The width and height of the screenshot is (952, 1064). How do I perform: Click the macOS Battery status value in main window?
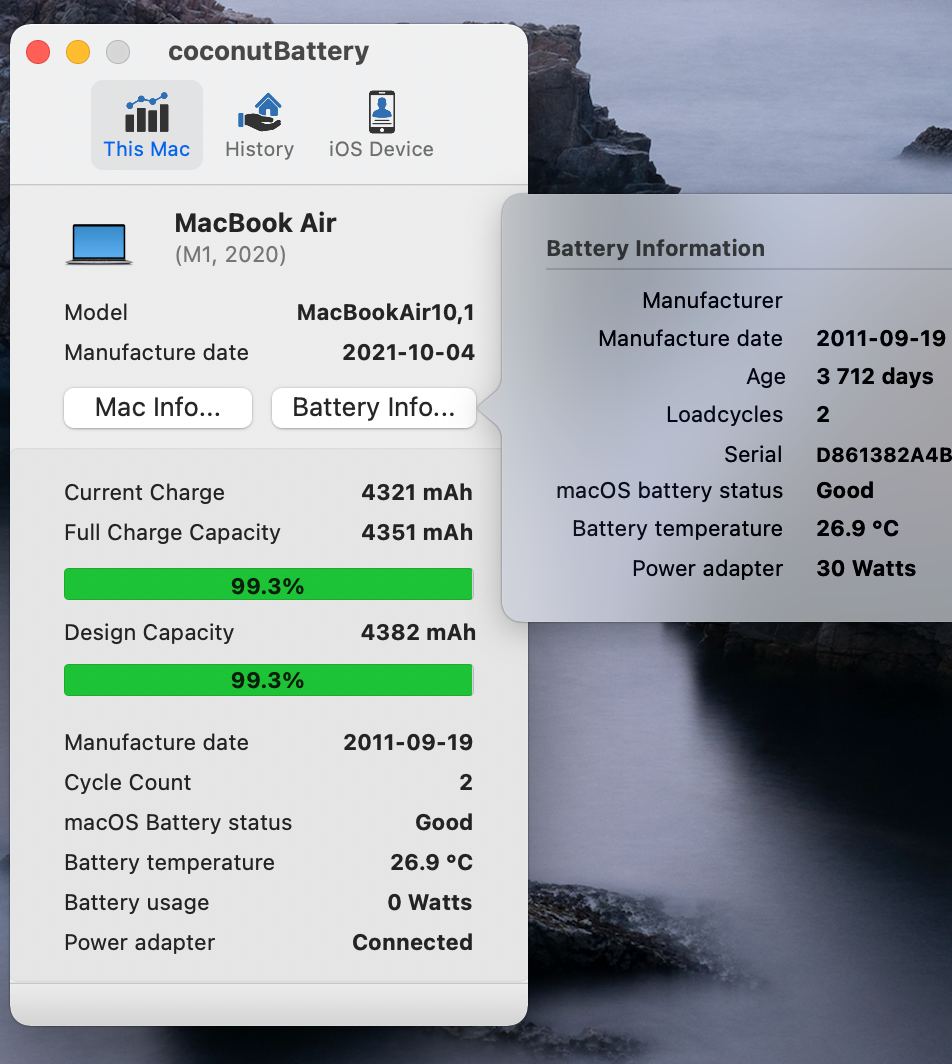(444, 822)
